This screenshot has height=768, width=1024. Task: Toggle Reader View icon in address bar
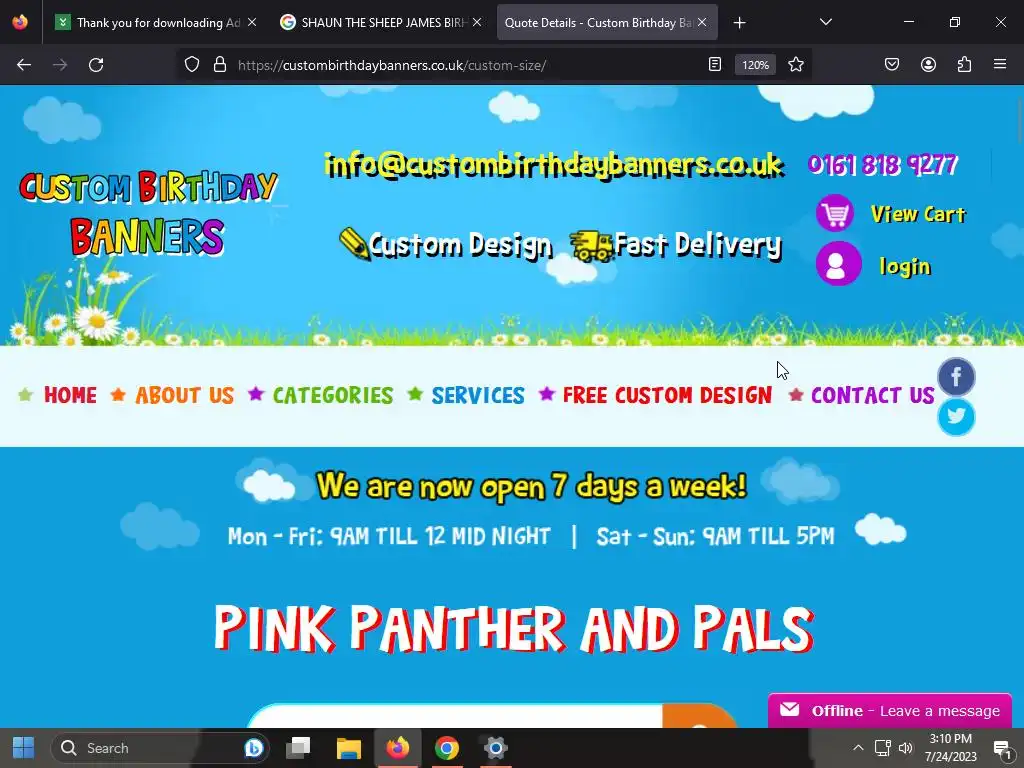coord(715,65)
